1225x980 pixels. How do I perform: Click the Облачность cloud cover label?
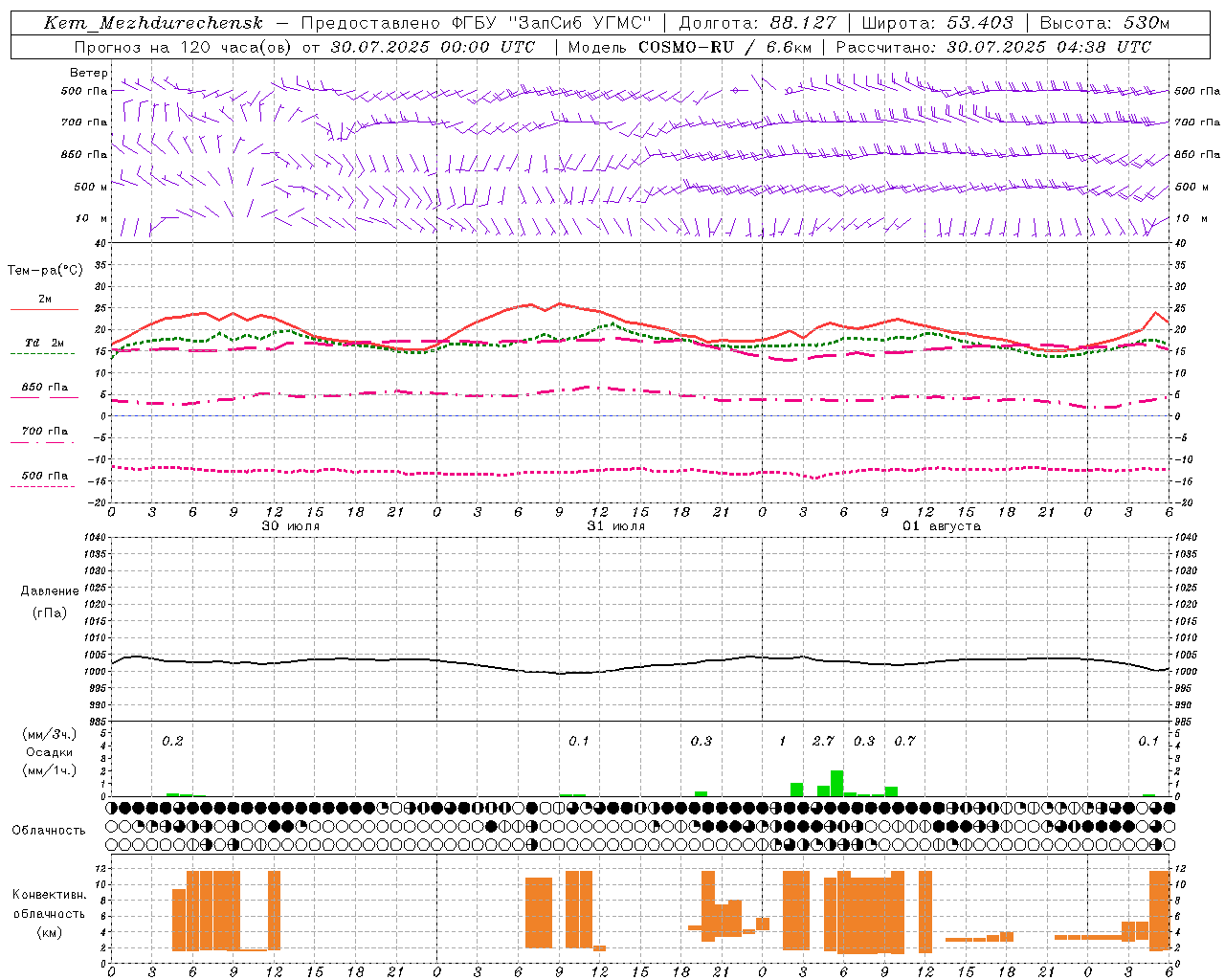(49, 830)
